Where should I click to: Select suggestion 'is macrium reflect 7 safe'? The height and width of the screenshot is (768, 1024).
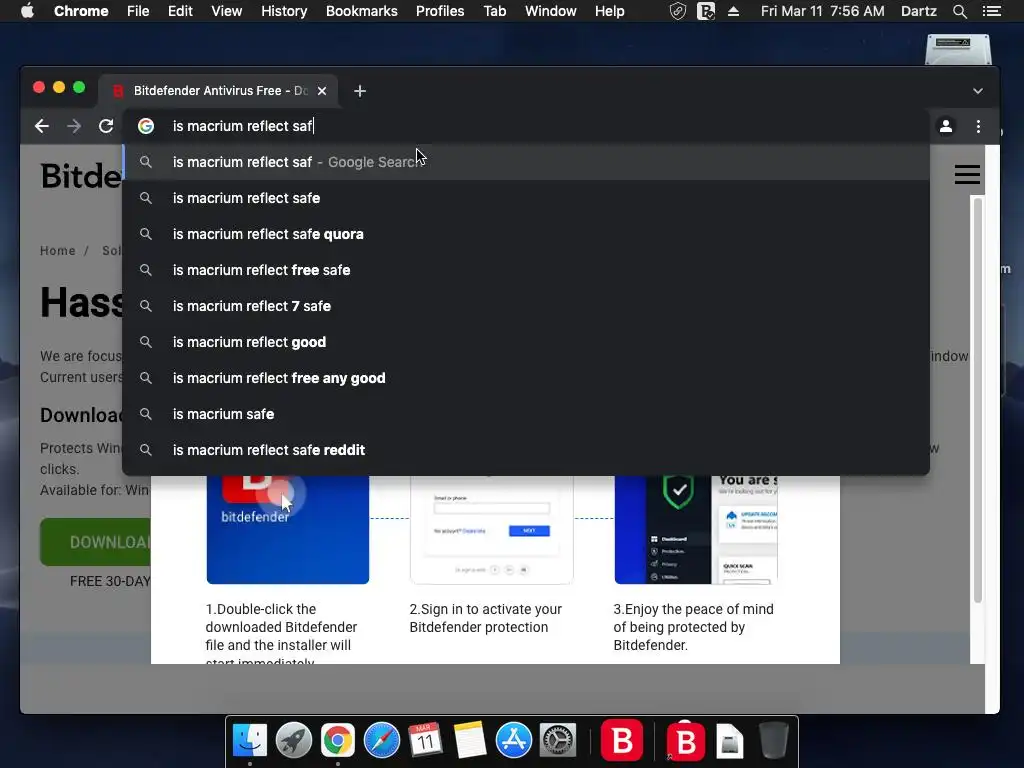point(526,306)
